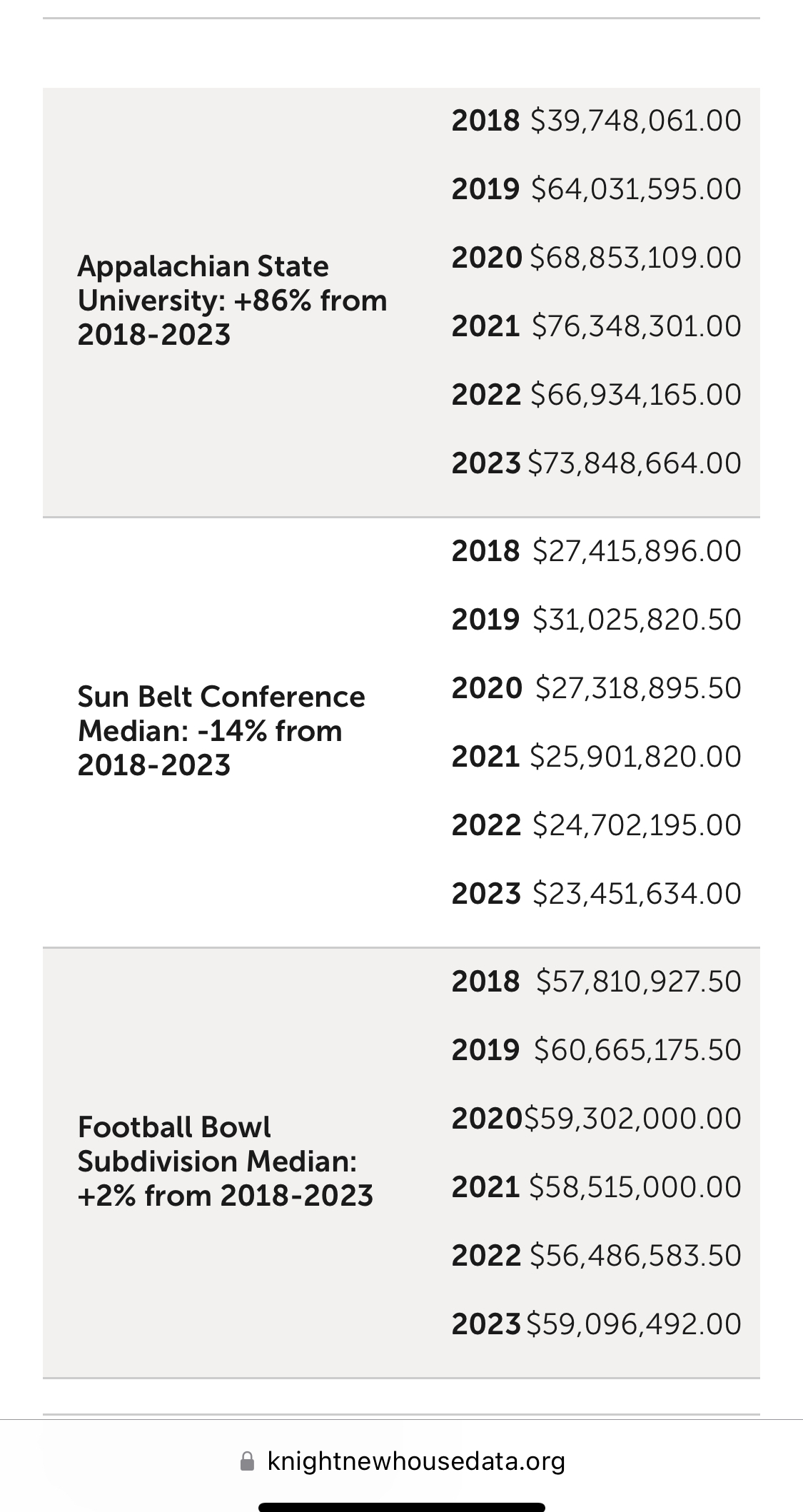Select Football Bowl Subdivision Median label
This screenshot has height=1512, width=803.
tap(225, 1161)
